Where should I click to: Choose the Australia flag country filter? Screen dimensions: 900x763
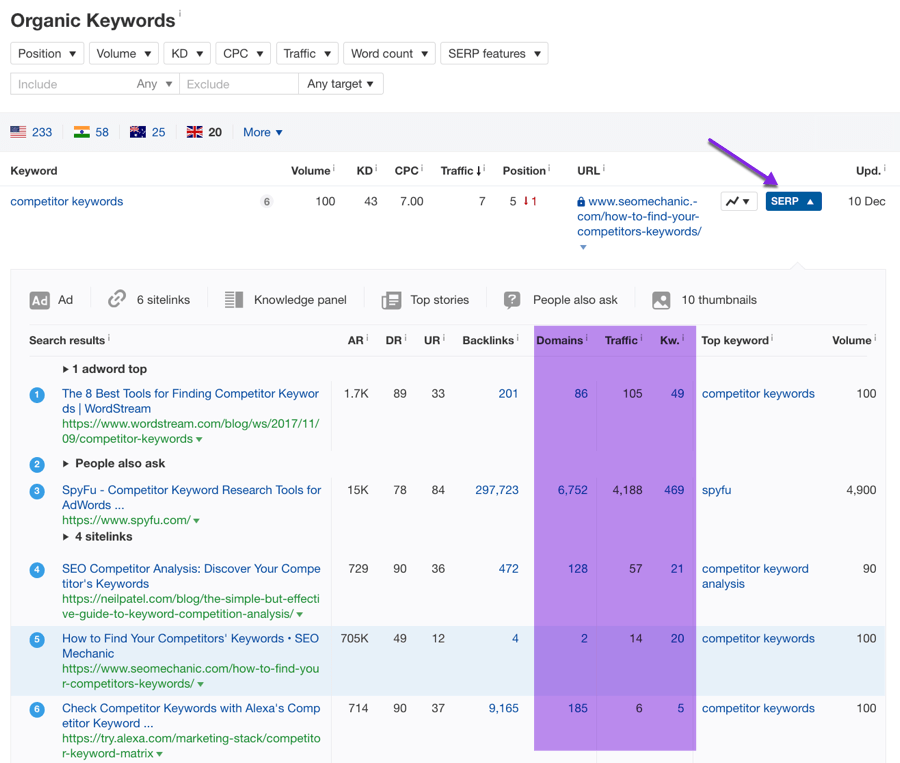tap(138, 132)
